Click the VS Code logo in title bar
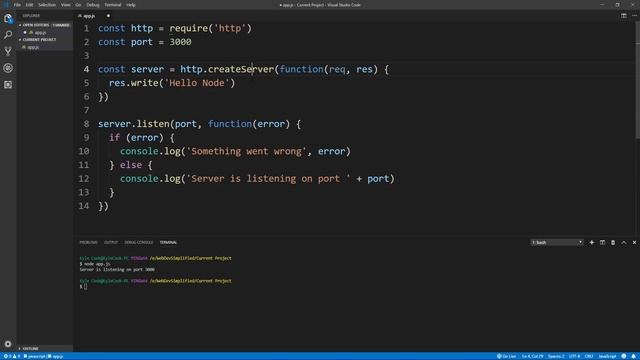The width and height of the screenshot is (640, 360). 6,5
